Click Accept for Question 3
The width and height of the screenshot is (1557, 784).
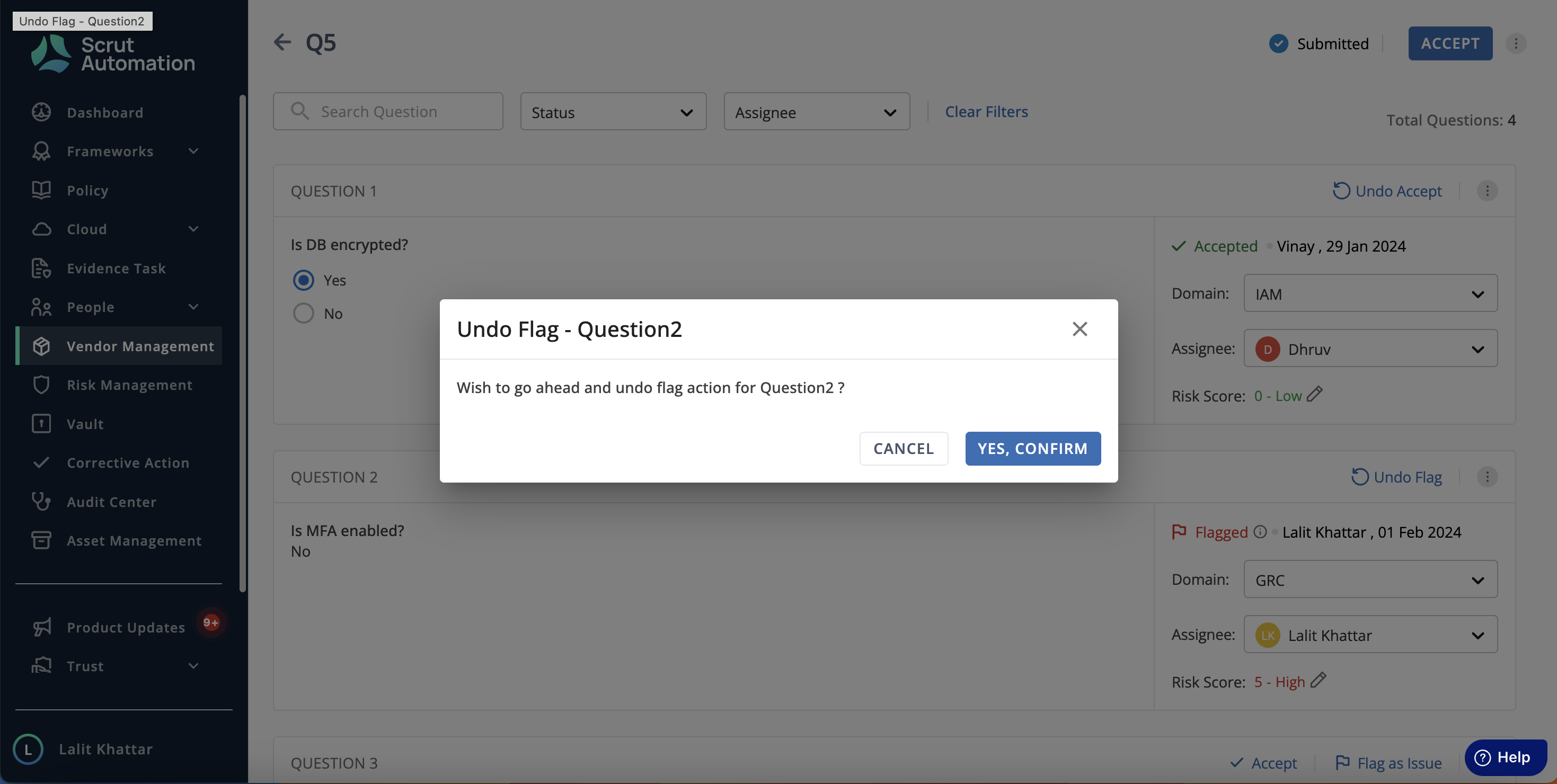click(1263, 763)
